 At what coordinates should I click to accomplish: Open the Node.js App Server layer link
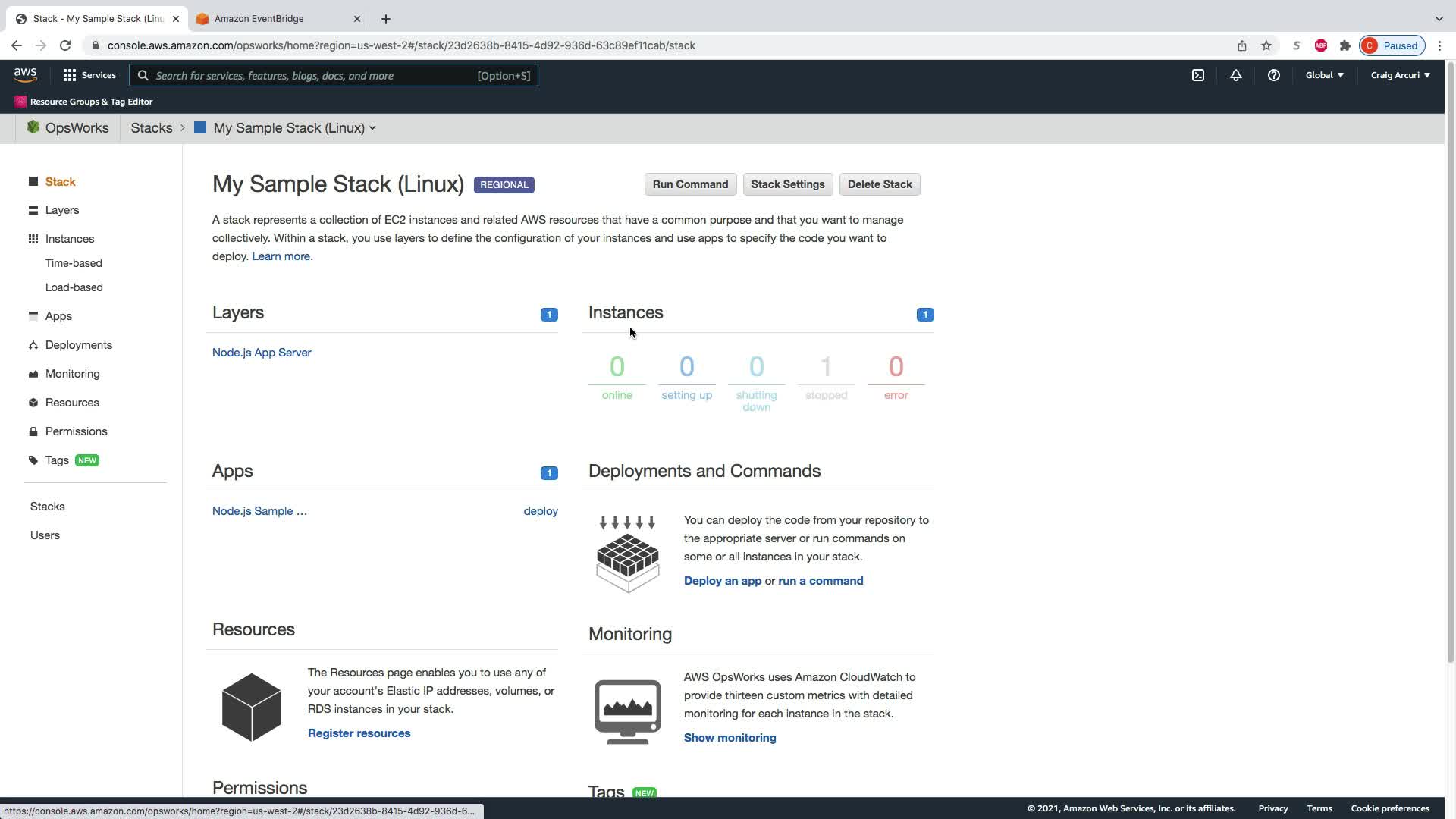[x=262, y=353]
